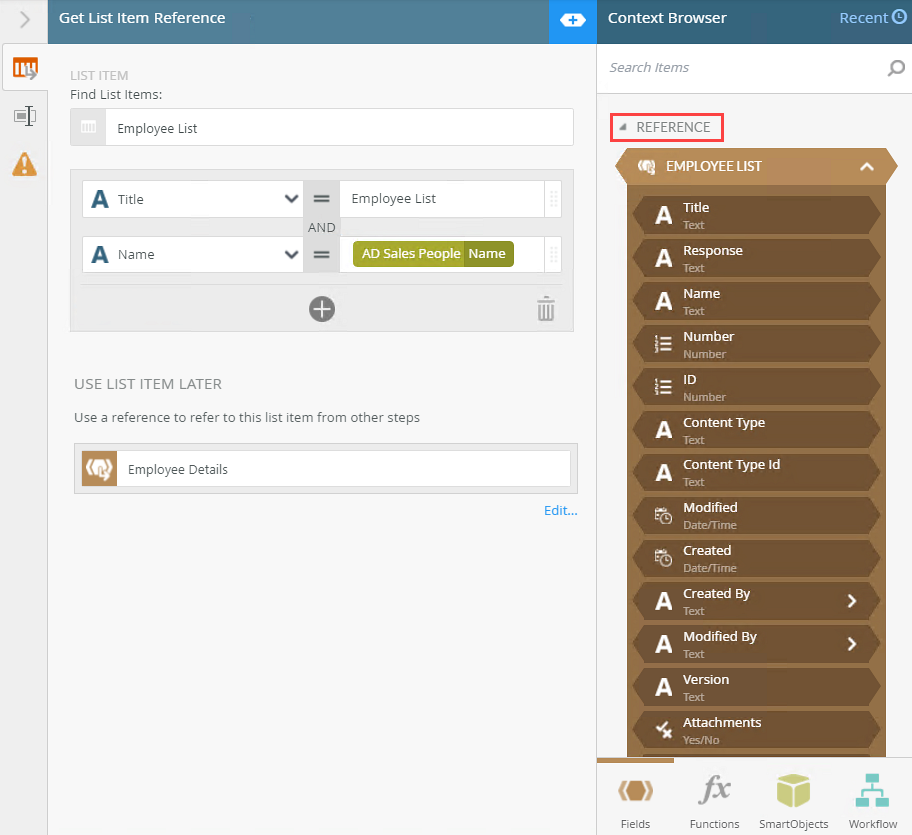Screen dimensions: 912x835
Task: Click the equals operator for Title row
Action: coord(322,199)
